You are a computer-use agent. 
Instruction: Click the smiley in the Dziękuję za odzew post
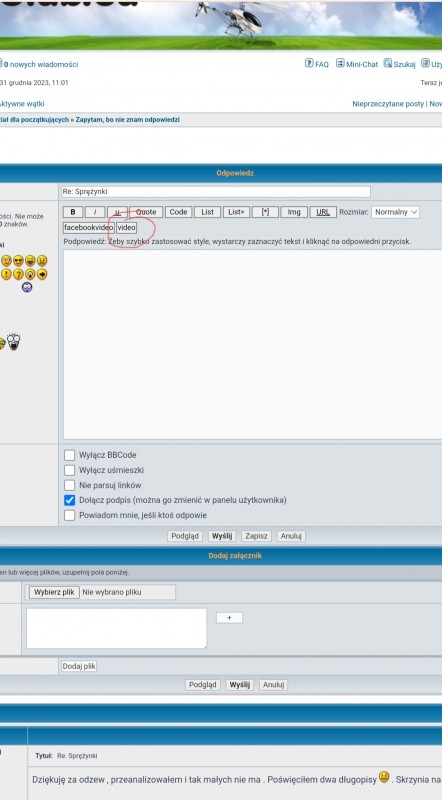click(384, 777)
